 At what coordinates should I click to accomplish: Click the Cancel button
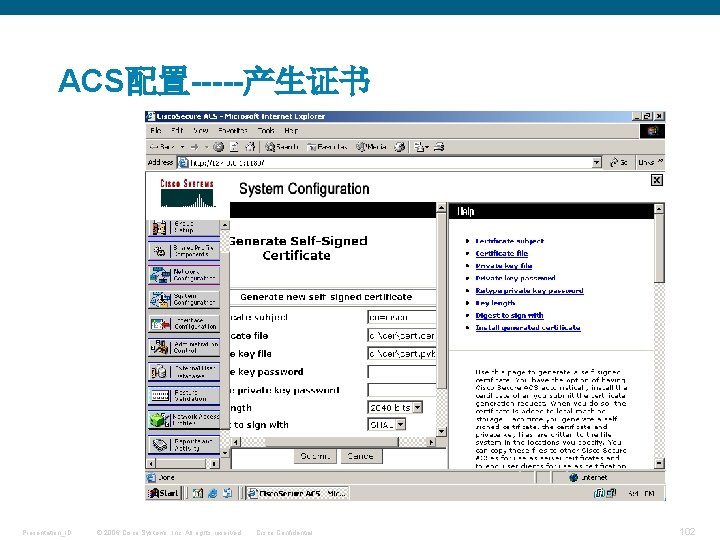point(360,456)
